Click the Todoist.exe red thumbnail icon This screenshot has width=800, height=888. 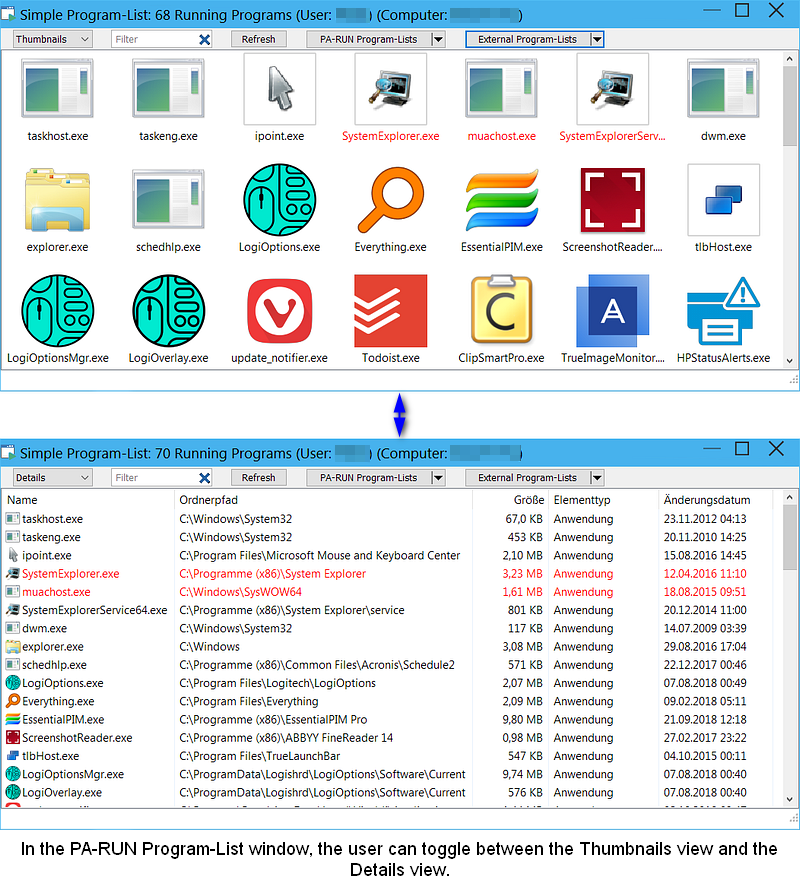point(390,310)
